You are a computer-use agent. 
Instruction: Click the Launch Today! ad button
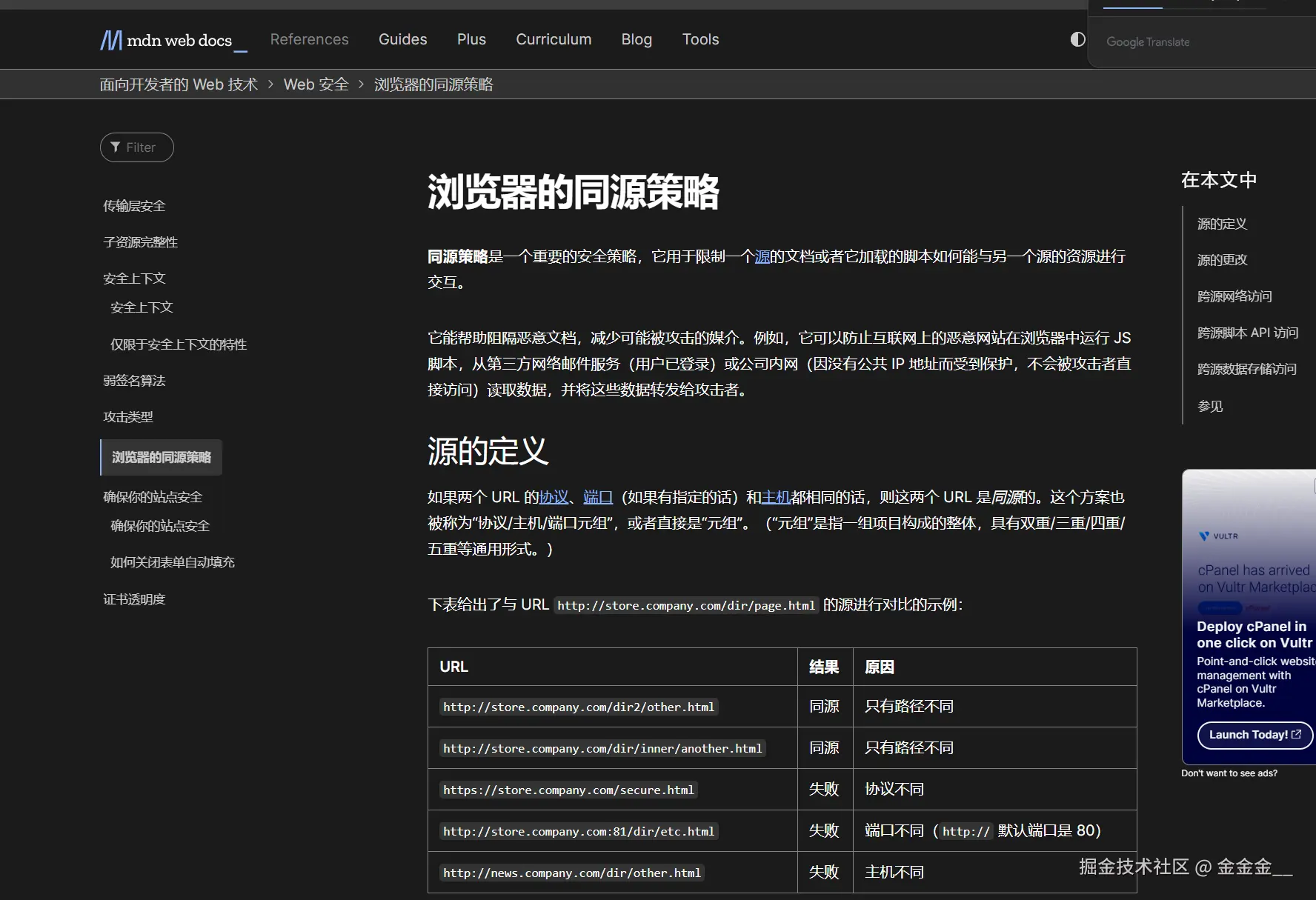(1254, 735)
